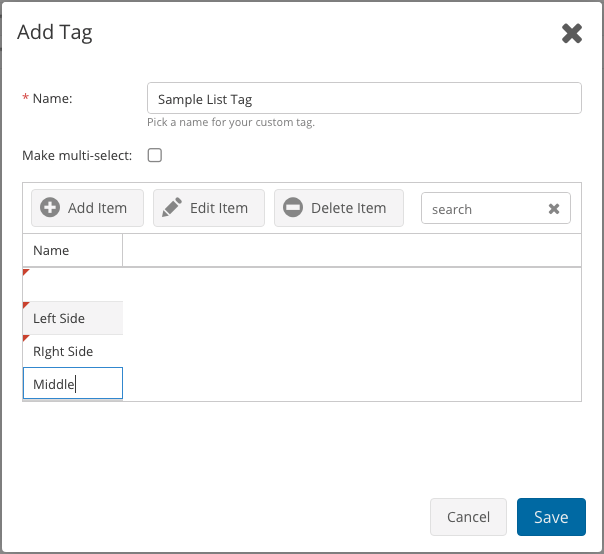604x554 pixels.
Task: Select the blank first row in list
Action: pyautogui.click(x=72, y=284)
